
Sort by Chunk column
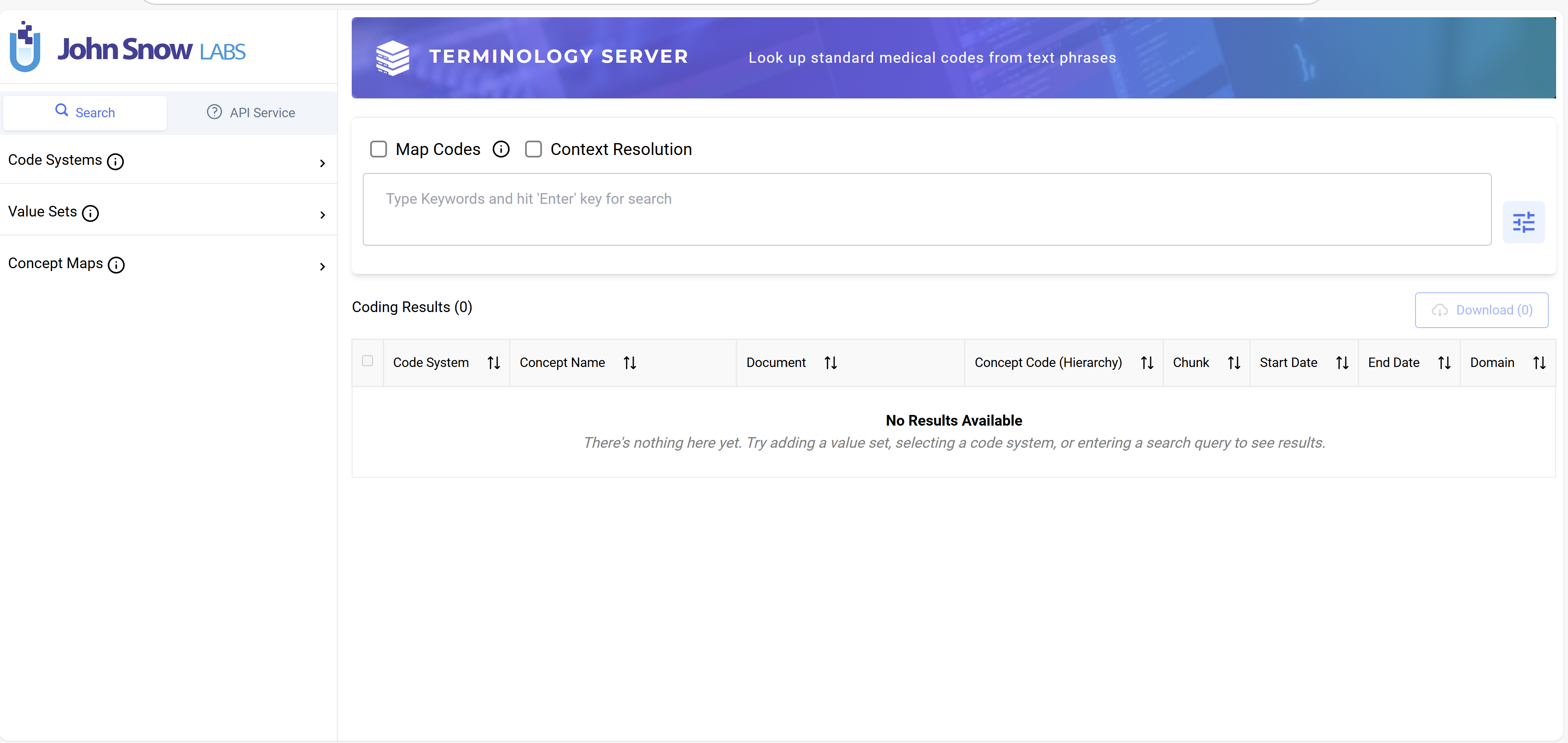point(1234,363)
